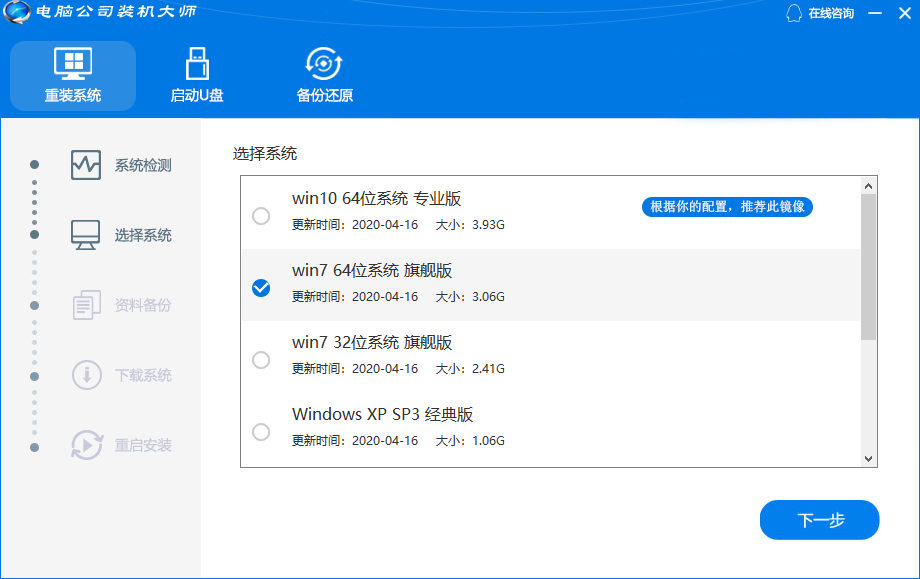Open the 重装系统 monitor icon
Image resolution: width=920 pixels, height=579 pixels.
click(x=73, y=63)
